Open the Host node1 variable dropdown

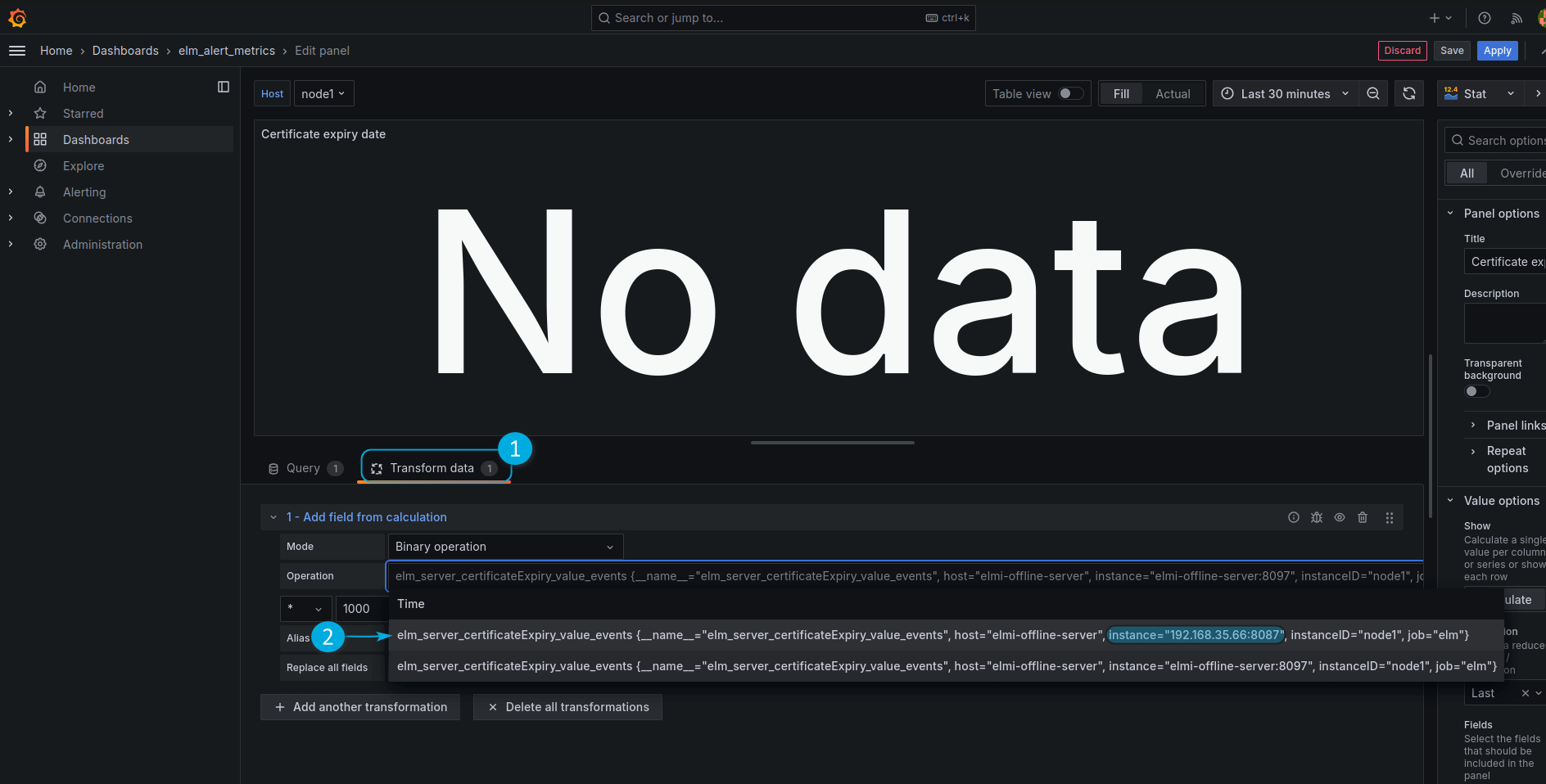[x=323, y=94]
